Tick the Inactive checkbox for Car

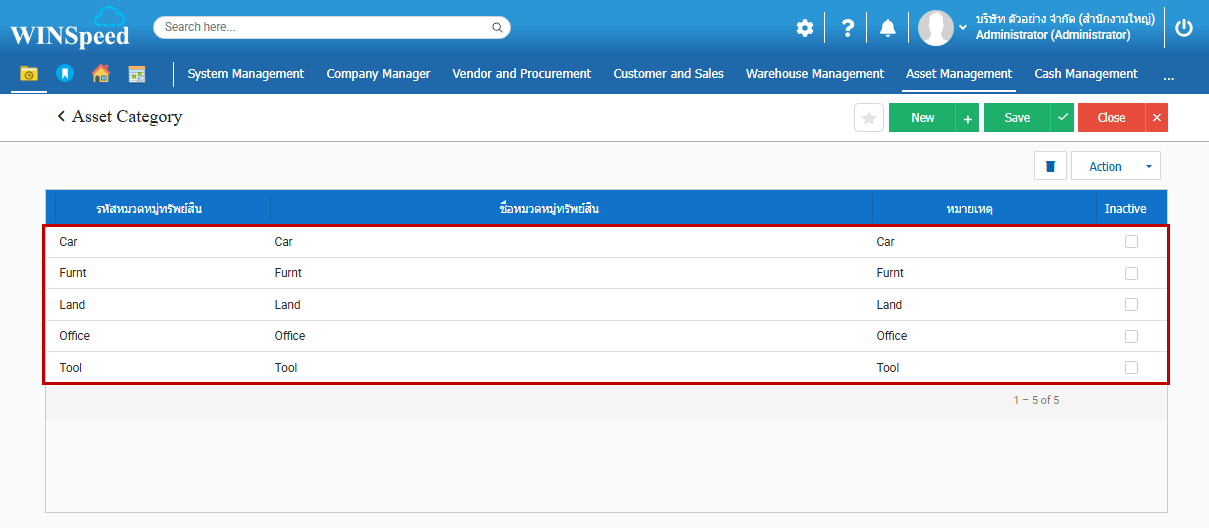click(1131, 241)
